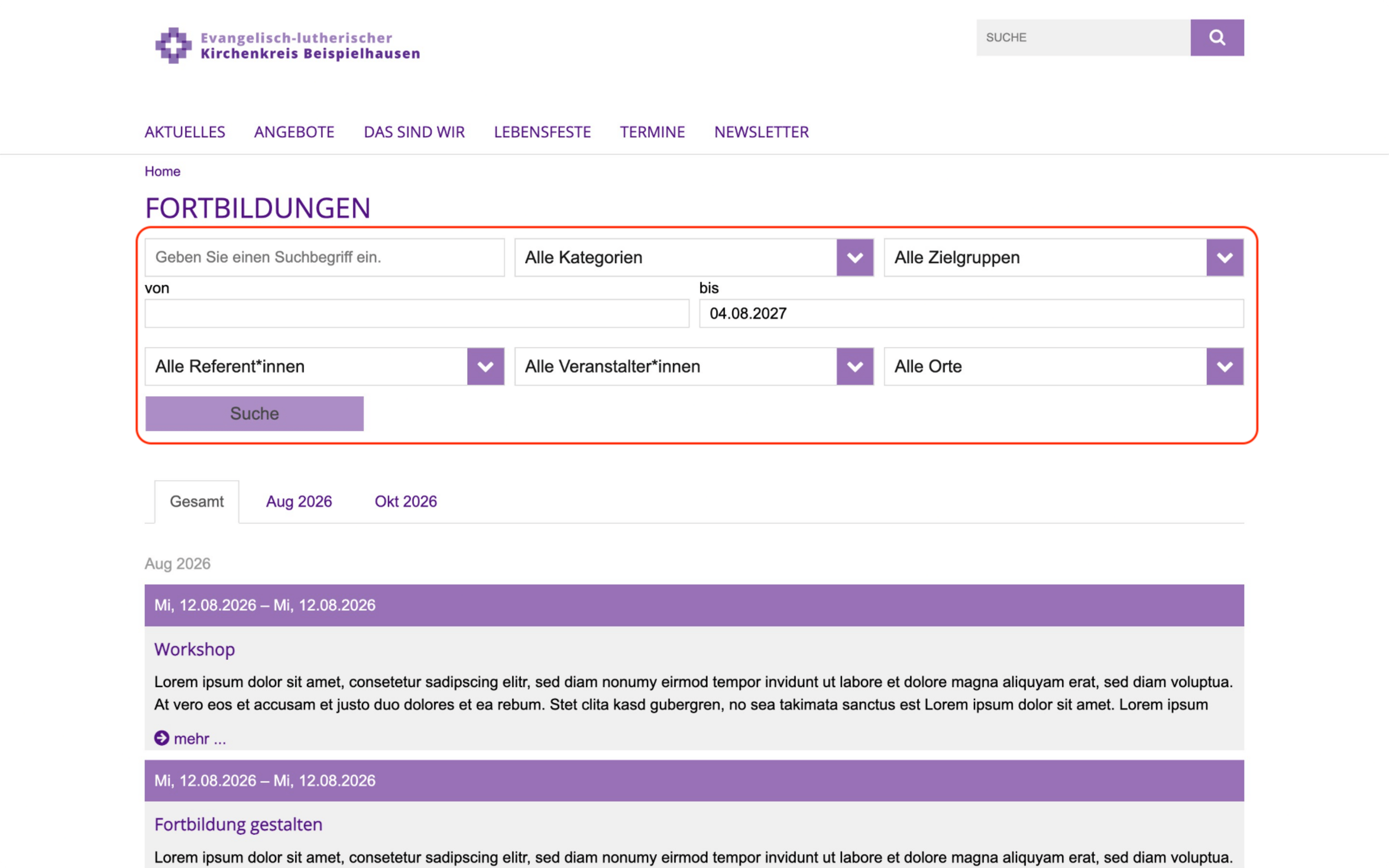
Task: Click the 'Alle Zielgruppen' select text
Action: point(957,257)
